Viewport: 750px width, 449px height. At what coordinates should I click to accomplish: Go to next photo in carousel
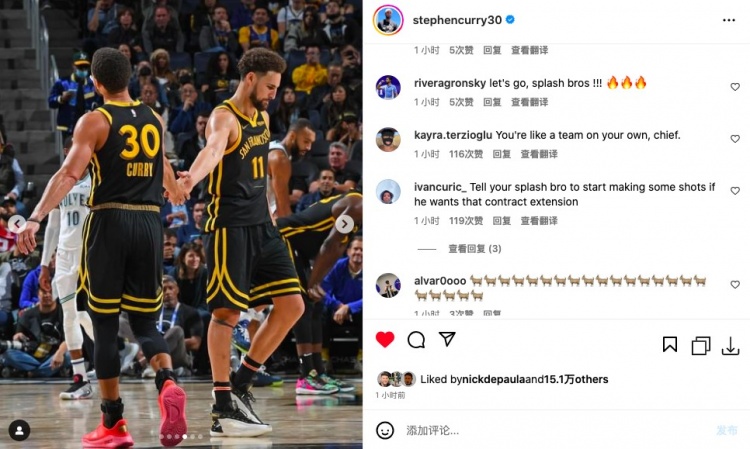click(344, 224)
